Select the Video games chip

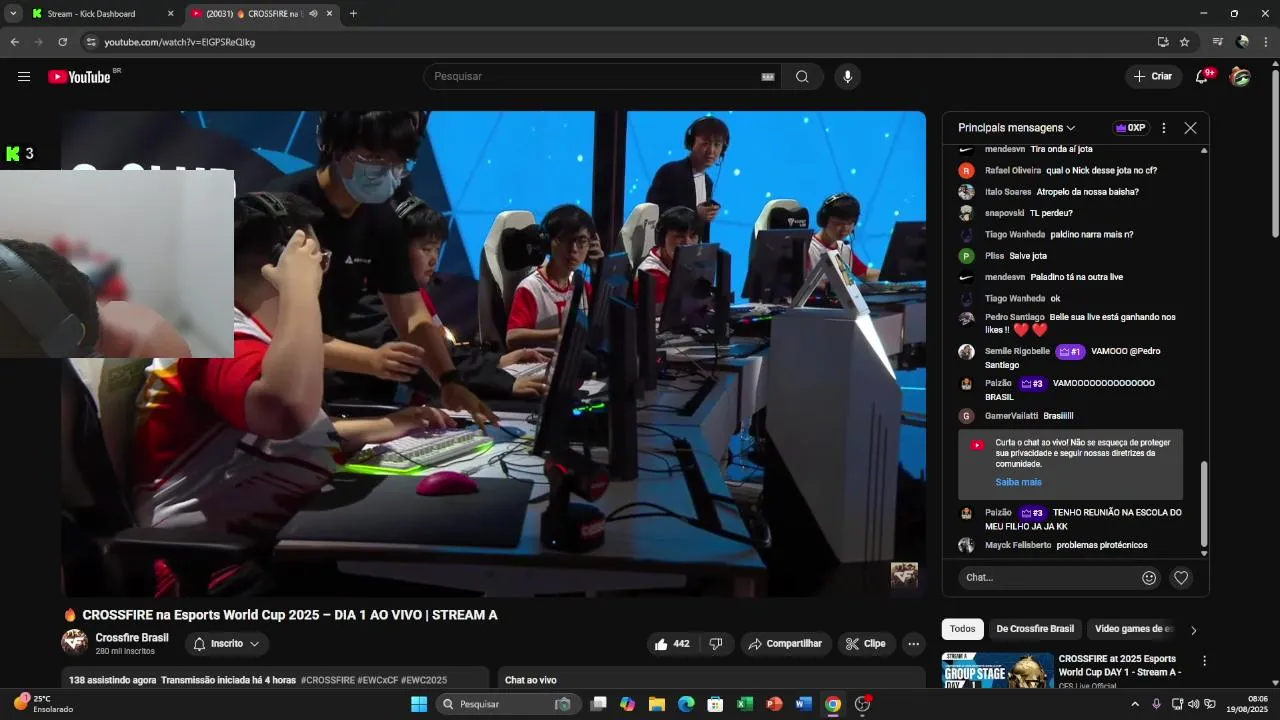1133,629
